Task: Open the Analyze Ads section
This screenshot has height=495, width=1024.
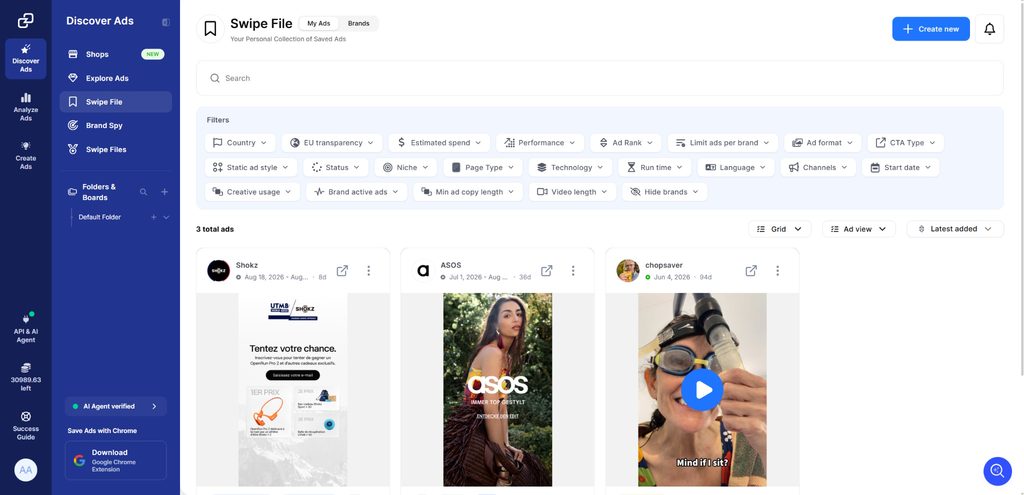Action: tap(25, 107)
